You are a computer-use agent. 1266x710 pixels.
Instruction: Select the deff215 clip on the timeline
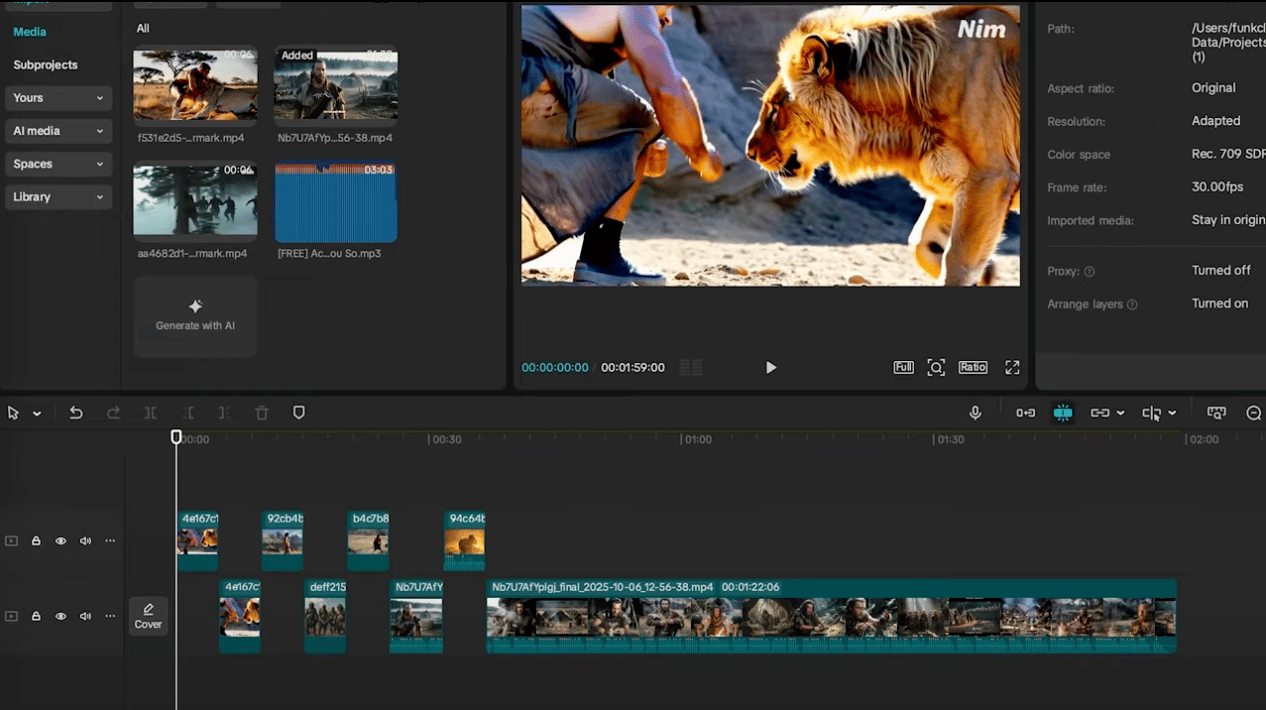tap(325, 616)
